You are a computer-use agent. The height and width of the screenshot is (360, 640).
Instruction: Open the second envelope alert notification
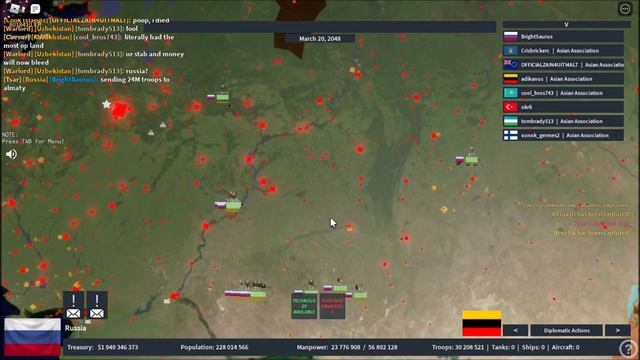[97, 305]
